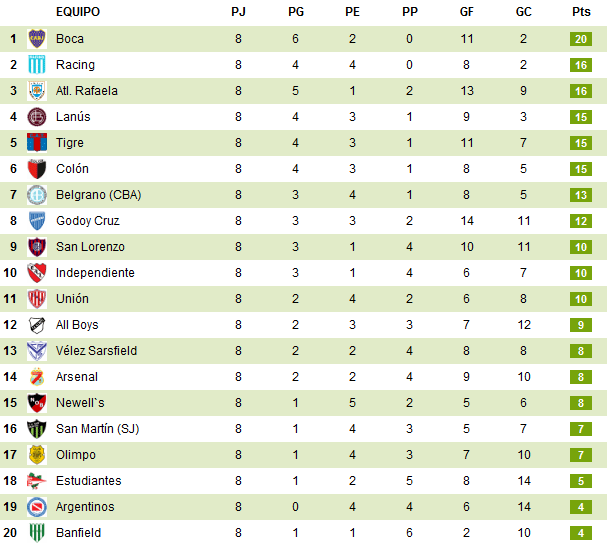The height and width of the screenshot is (556, 607).
Task: Click the Racing club crest icon
Action: [37, 65]
